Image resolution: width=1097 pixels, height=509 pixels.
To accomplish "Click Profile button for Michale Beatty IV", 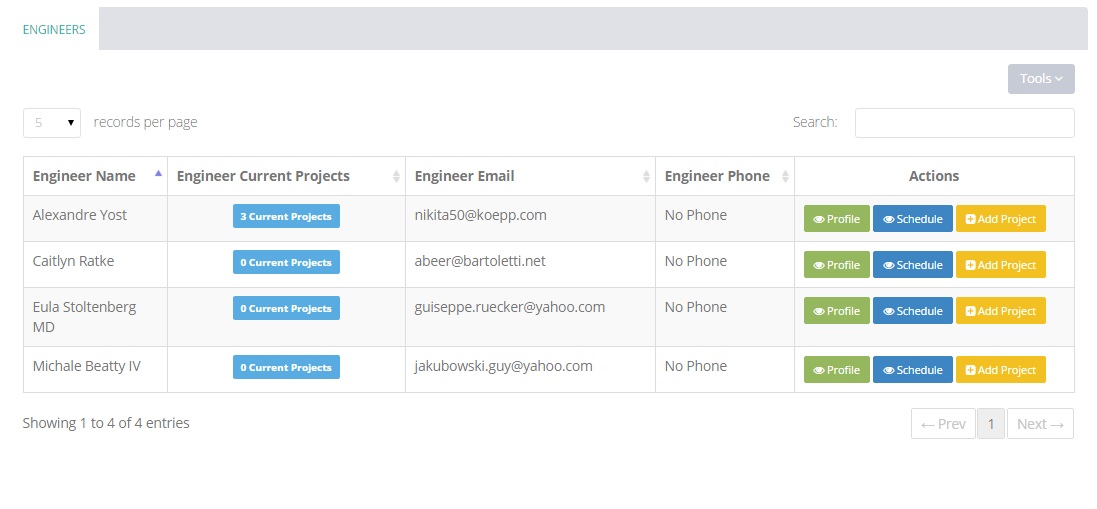I will pos(836,370).
